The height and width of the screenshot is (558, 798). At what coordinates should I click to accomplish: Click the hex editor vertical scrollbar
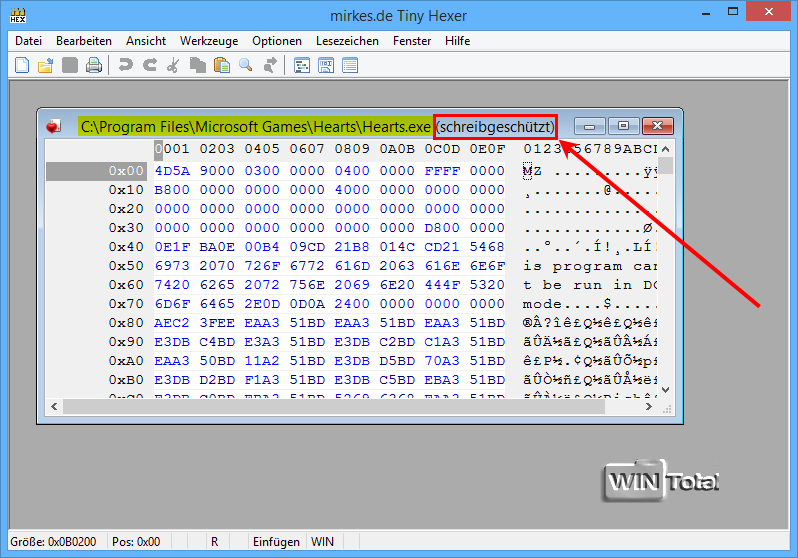click(665, 280)
